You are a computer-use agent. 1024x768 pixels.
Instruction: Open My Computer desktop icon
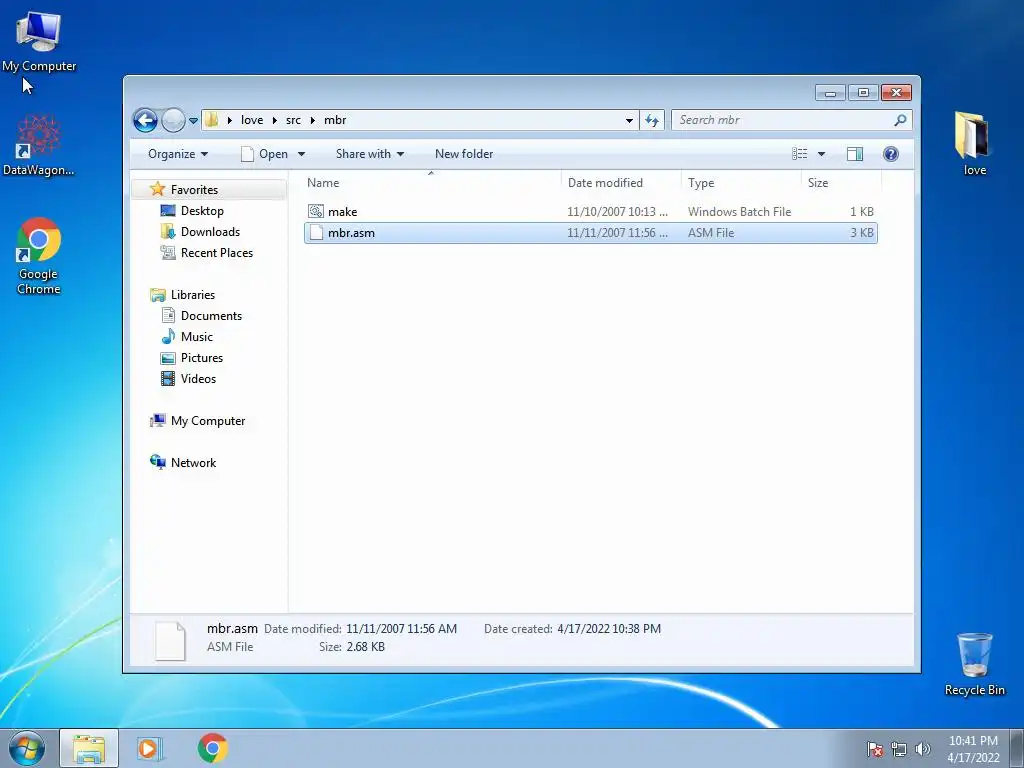click(39, 42)
